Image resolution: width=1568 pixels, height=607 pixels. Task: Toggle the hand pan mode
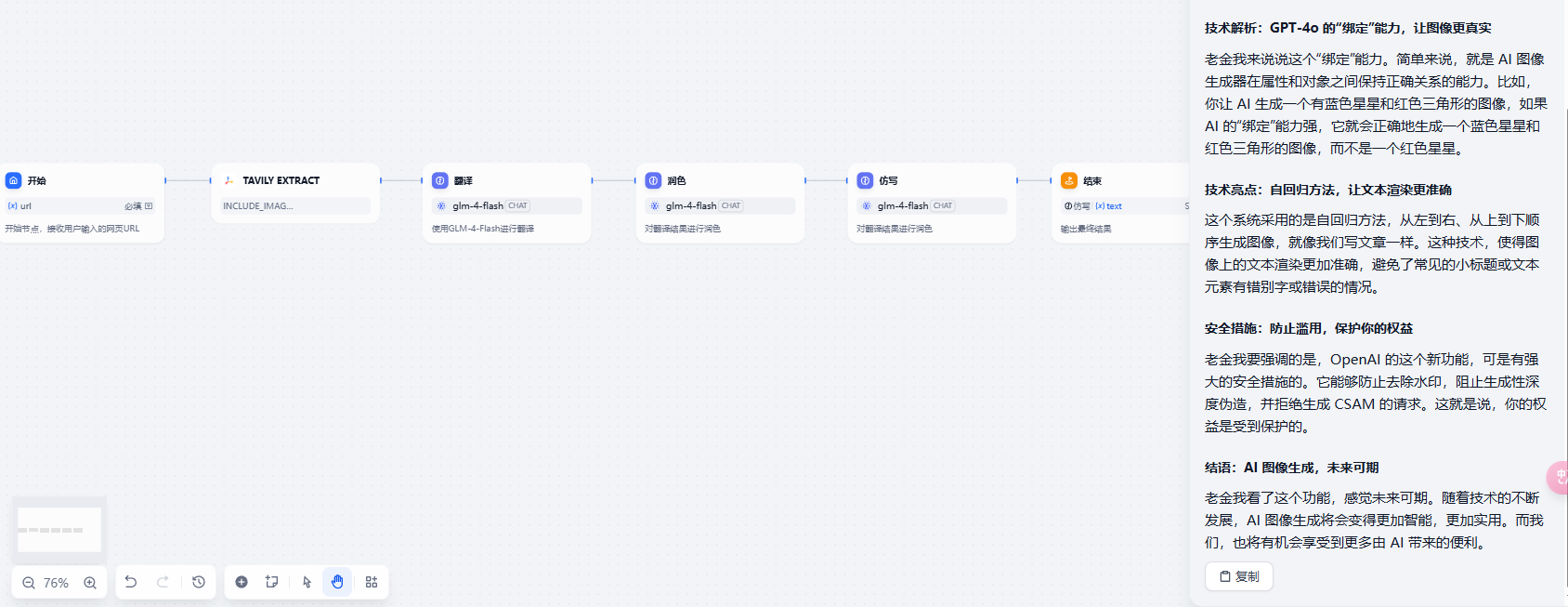pyautogui.click(x=337, y=582)
